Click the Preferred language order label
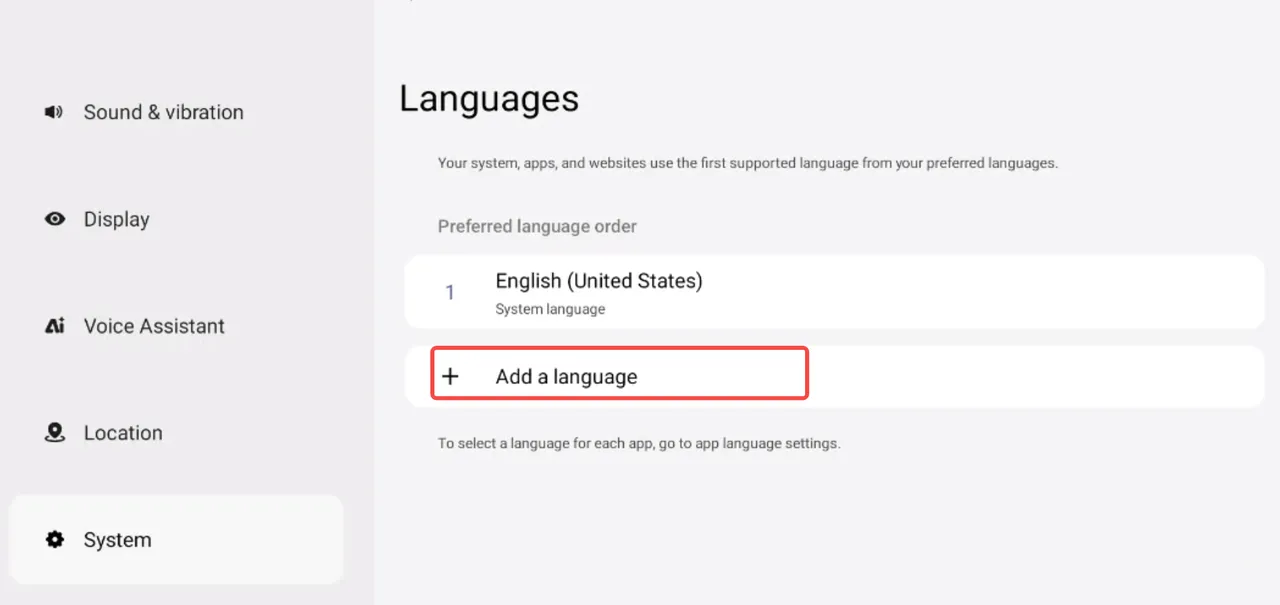The height and width of the screenshot is (605, 1280). tap(537, 226)
